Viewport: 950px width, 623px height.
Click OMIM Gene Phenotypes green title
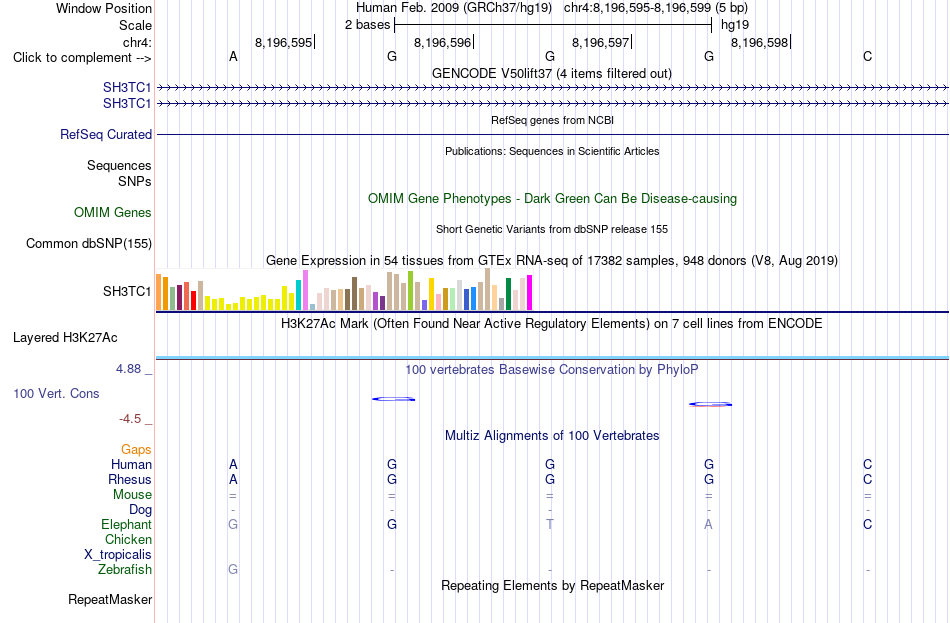pyautogui.click(x=552, y=199)
